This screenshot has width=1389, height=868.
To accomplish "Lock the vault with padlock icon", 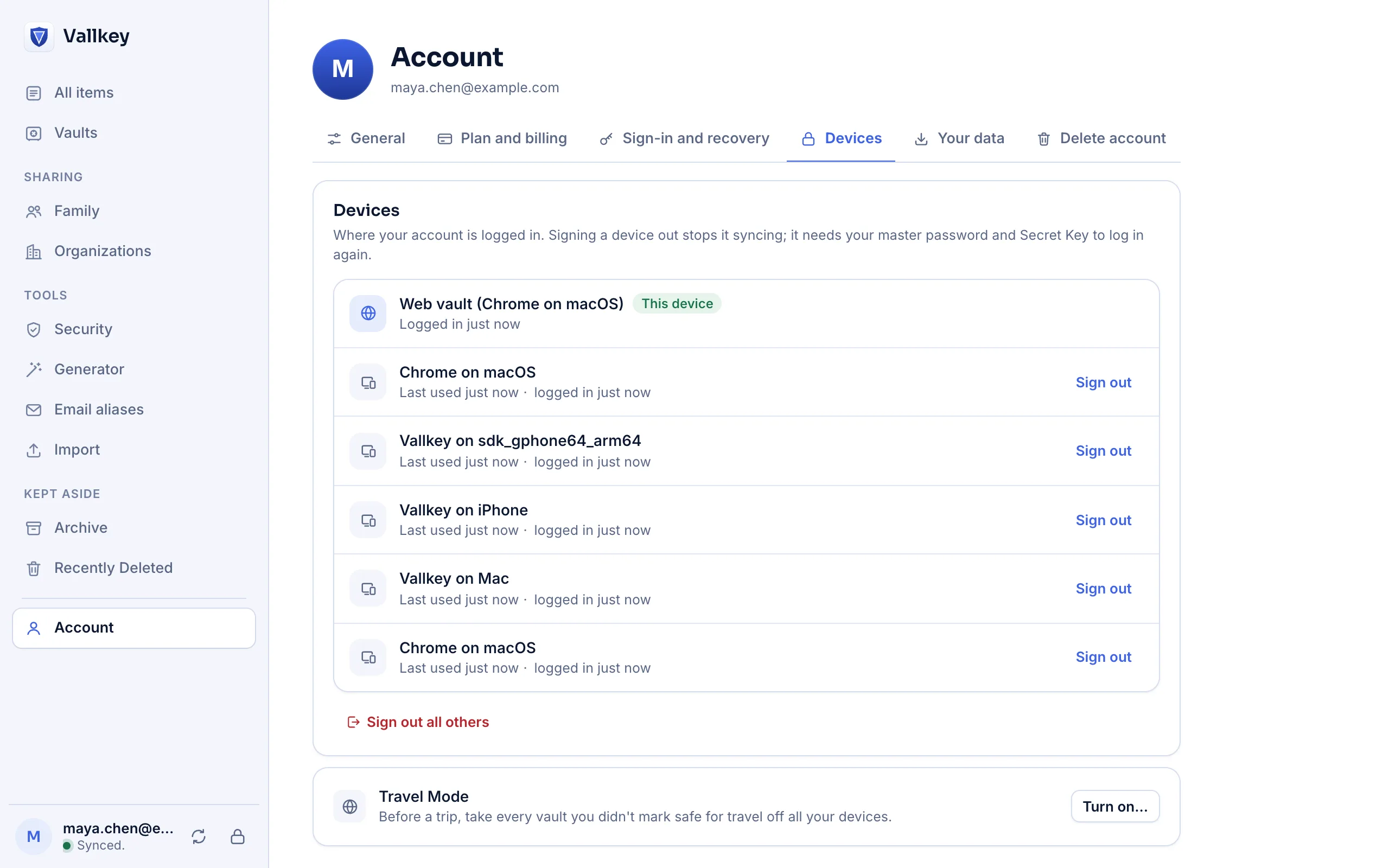I will pos(238,837).
